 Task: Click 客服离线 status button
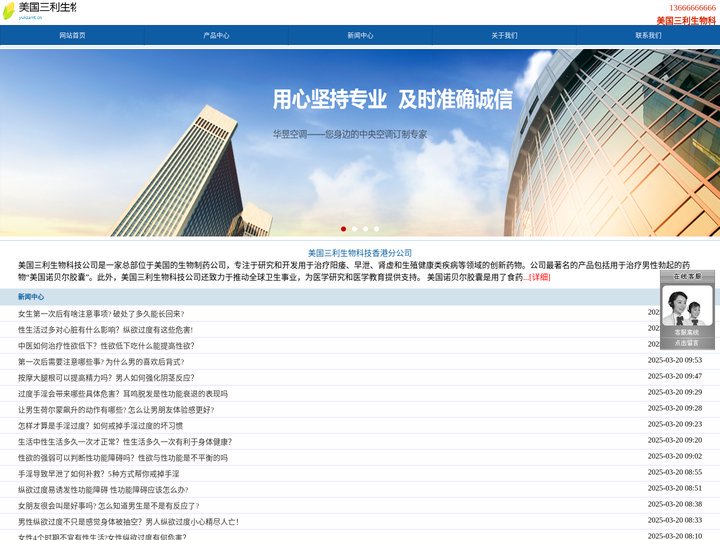[687, 332]
